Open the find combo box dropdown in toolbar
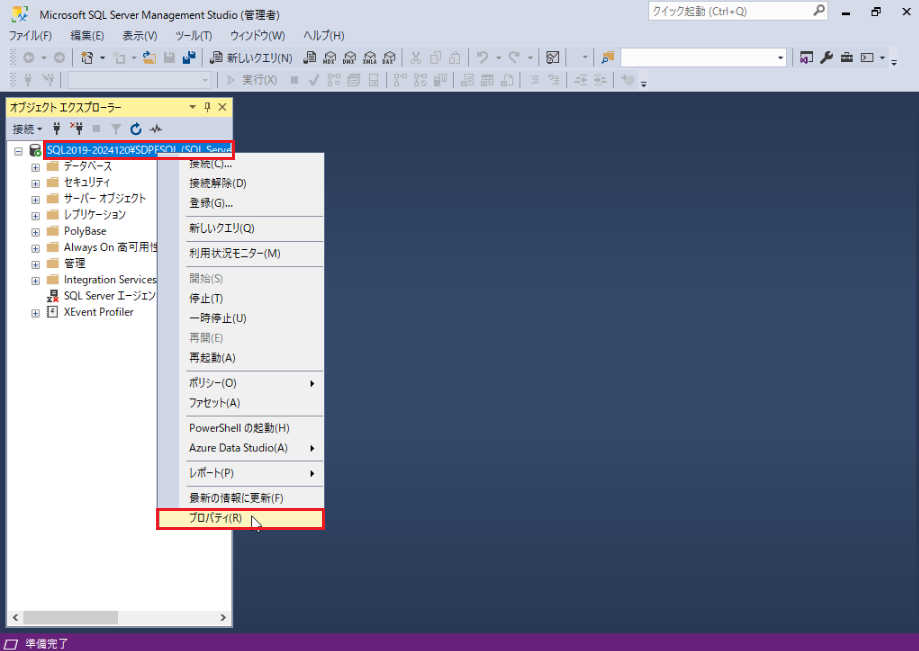The image size is (919, 651). point(780,57)
